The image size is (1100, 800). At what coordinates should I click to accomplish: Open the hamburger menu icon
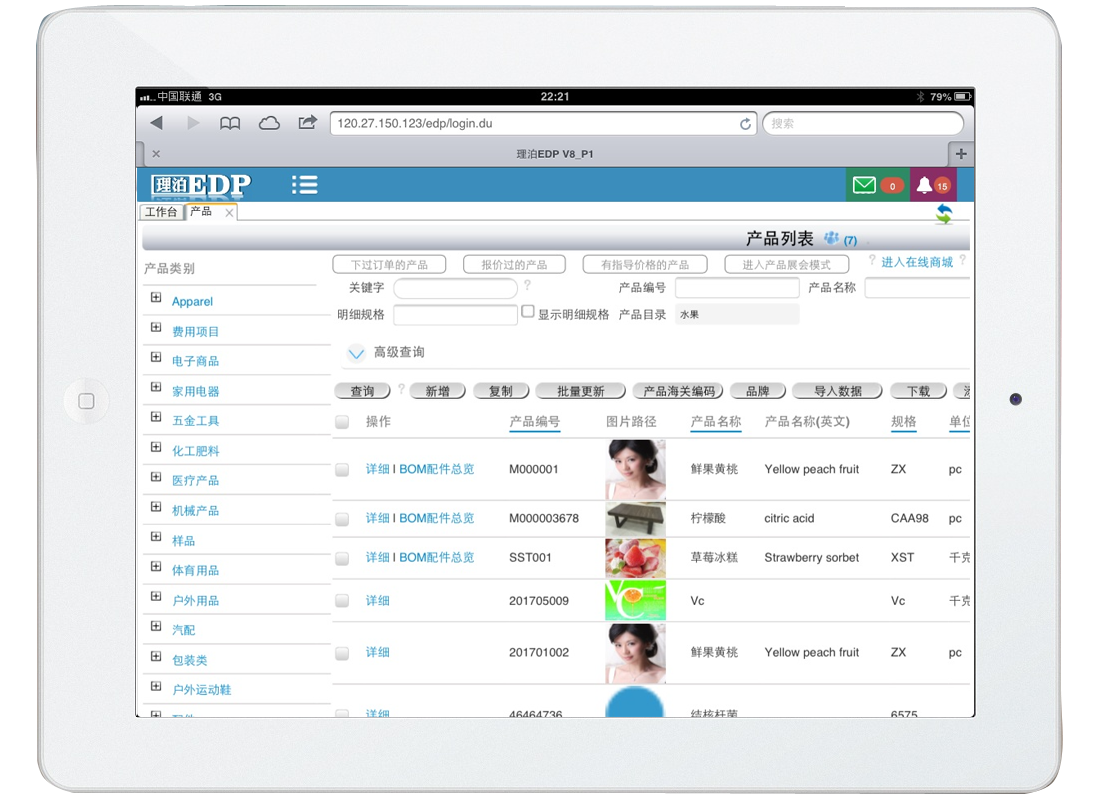coord(305,185)
